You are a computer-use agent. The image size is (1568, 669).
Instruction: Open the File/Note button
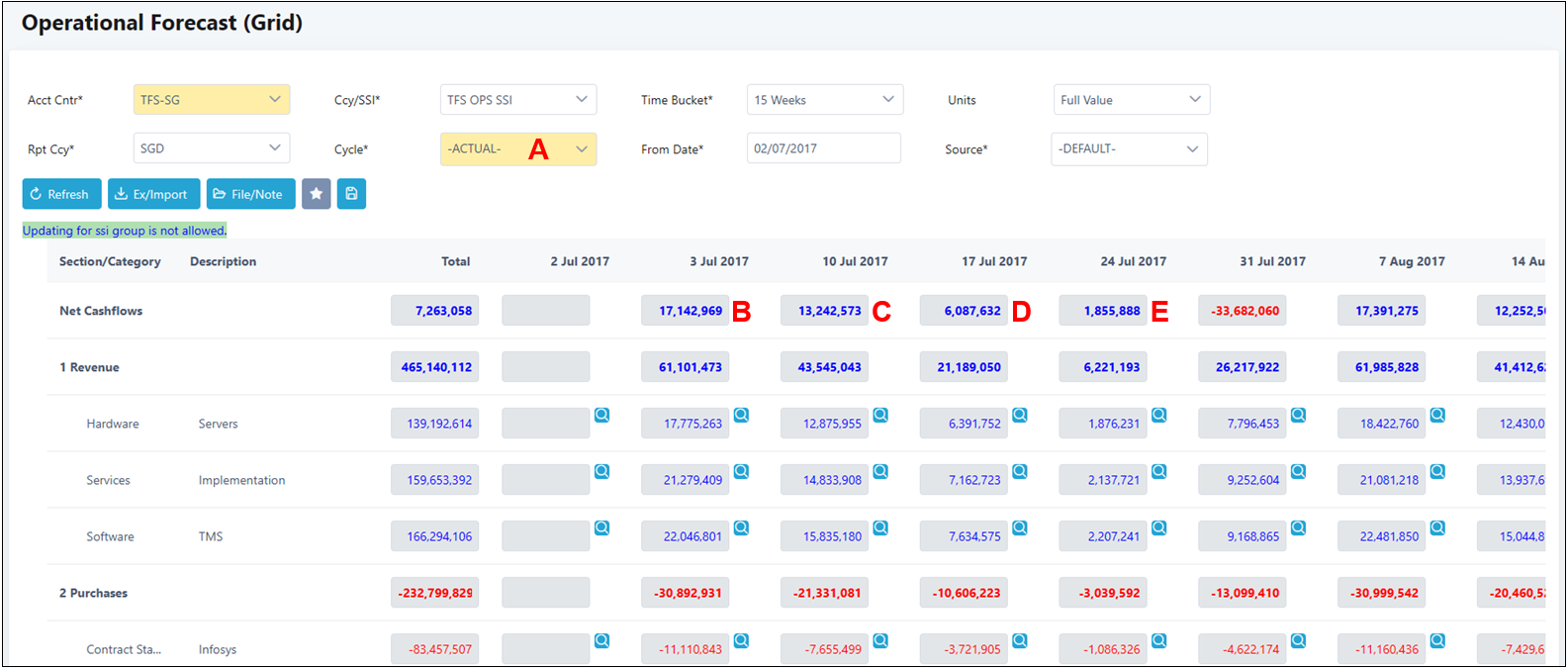(x=250, y=194)
